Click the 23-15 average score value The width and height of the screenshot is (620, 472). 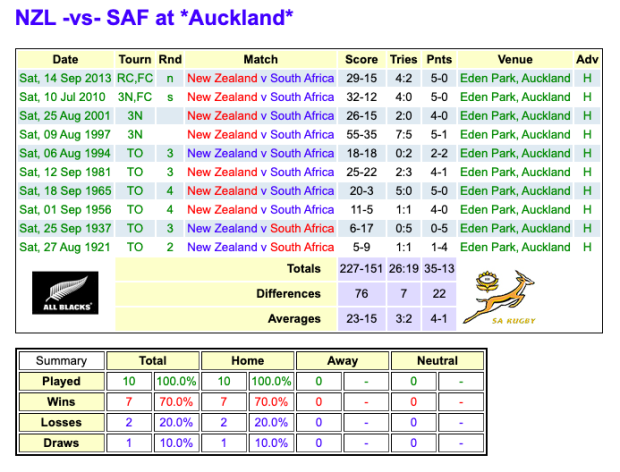361,319
